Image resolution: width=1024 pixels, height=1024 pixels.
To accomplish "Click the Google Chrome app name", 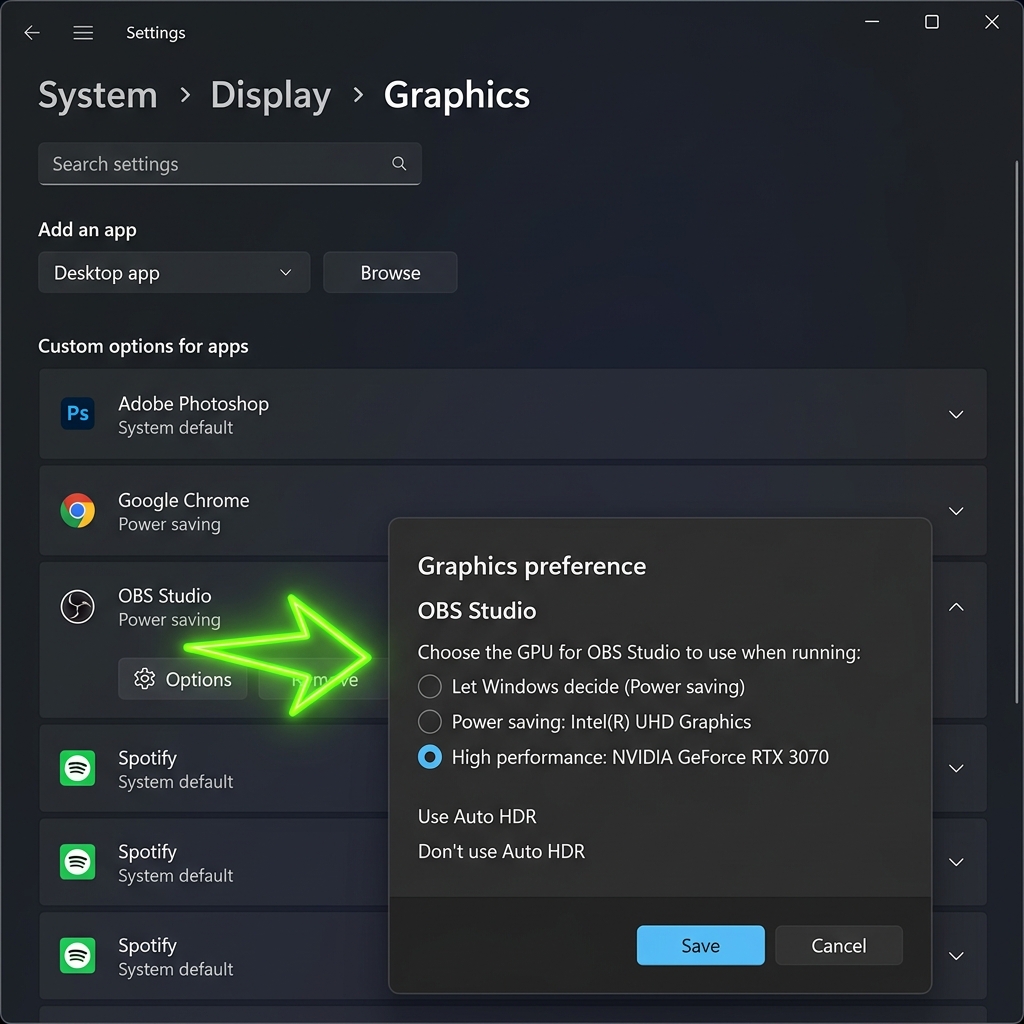I will [184, 500].
